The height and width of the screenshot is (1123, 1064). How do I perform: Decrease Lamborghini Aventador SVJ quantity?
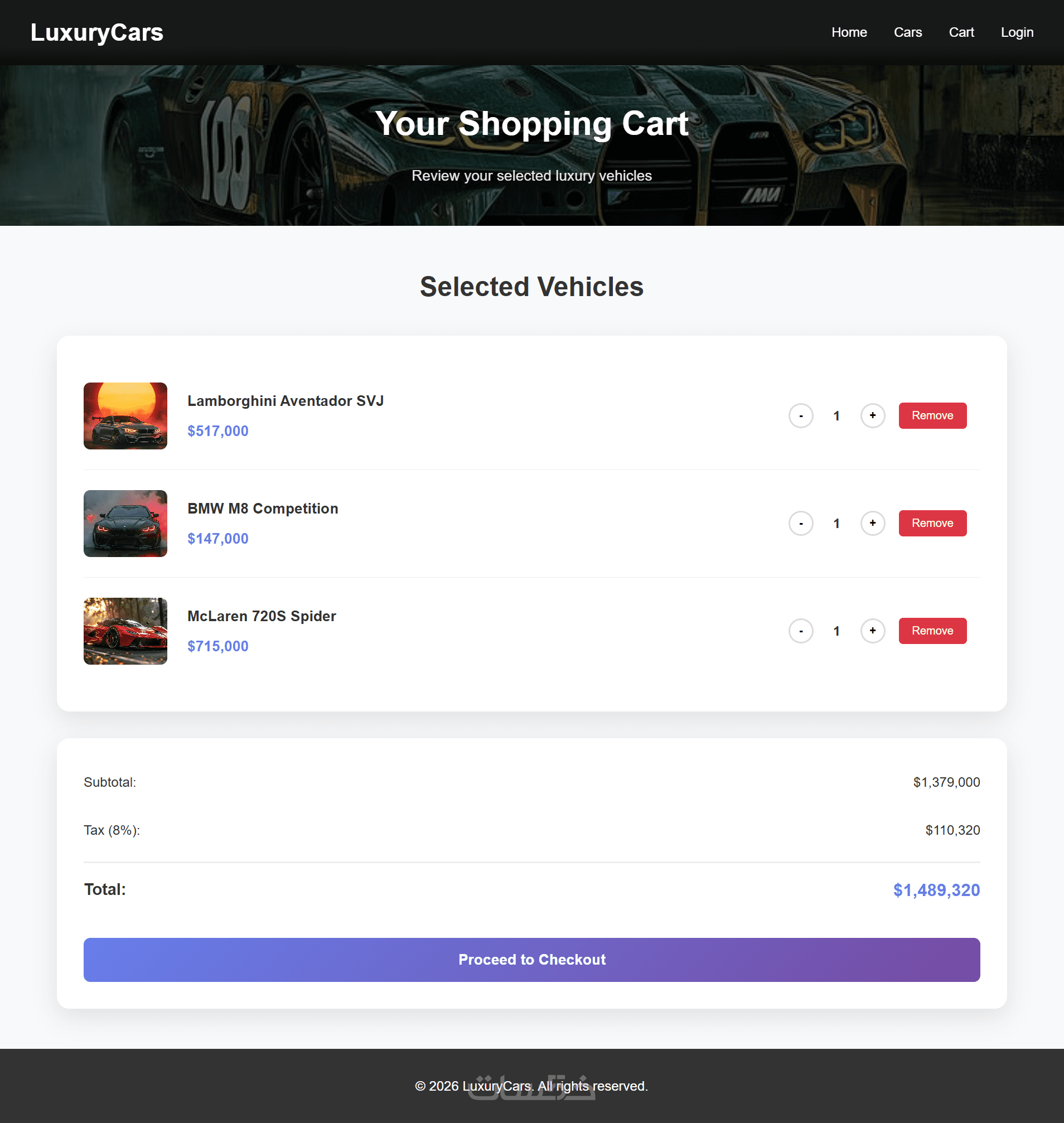tap(800, 416)
